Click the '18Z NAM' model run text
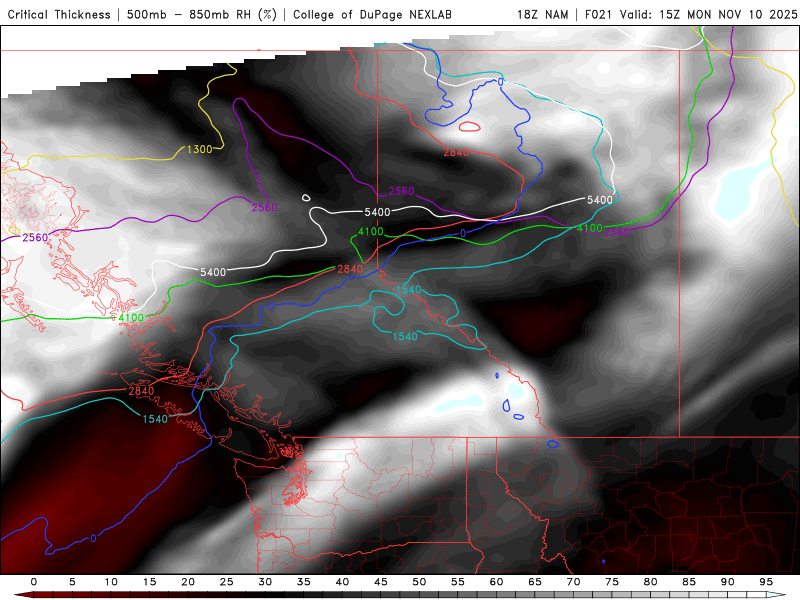 tap(543, 15)
